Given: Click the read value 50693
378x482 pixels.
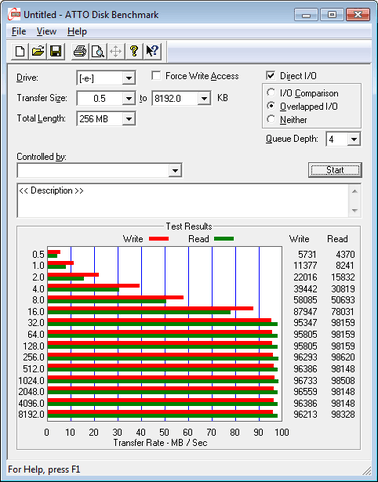Looking at the screenshot, I should click(x=343, y=300).
